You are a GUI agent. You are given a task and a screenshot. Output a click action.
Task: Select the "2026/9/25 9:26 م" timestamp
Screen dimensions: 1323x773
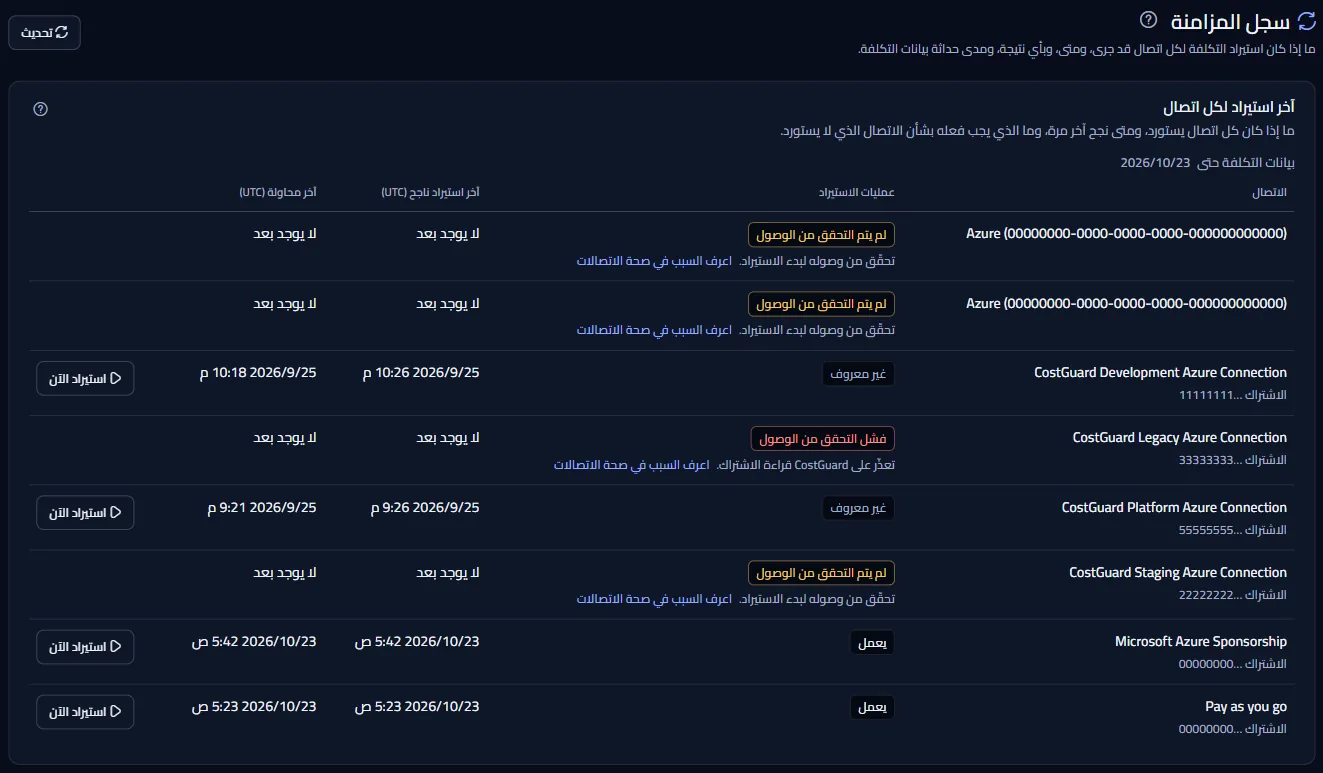click(425, 507)
